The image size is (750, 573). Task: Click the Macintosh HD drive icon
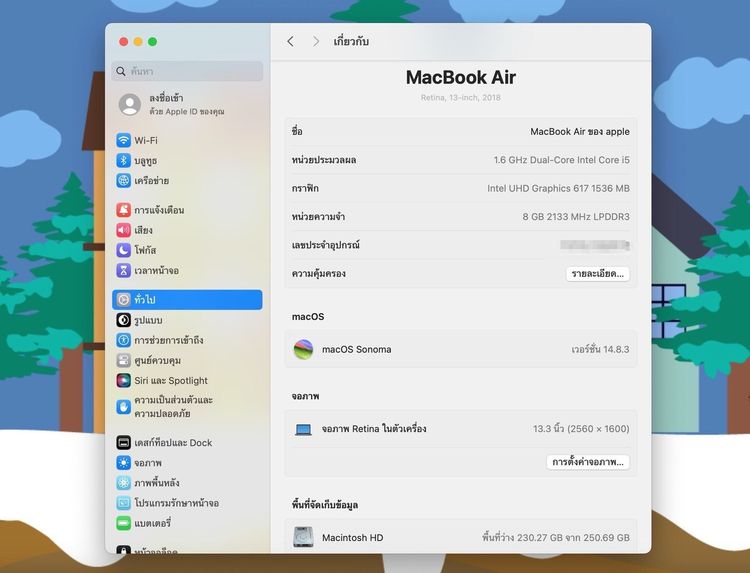[303, 537]
